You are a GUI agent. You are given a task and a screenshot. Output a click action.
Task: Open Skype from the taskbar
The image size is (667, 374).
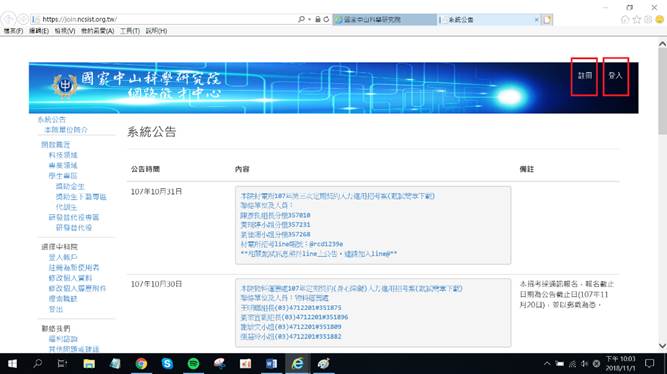(167, 364)
